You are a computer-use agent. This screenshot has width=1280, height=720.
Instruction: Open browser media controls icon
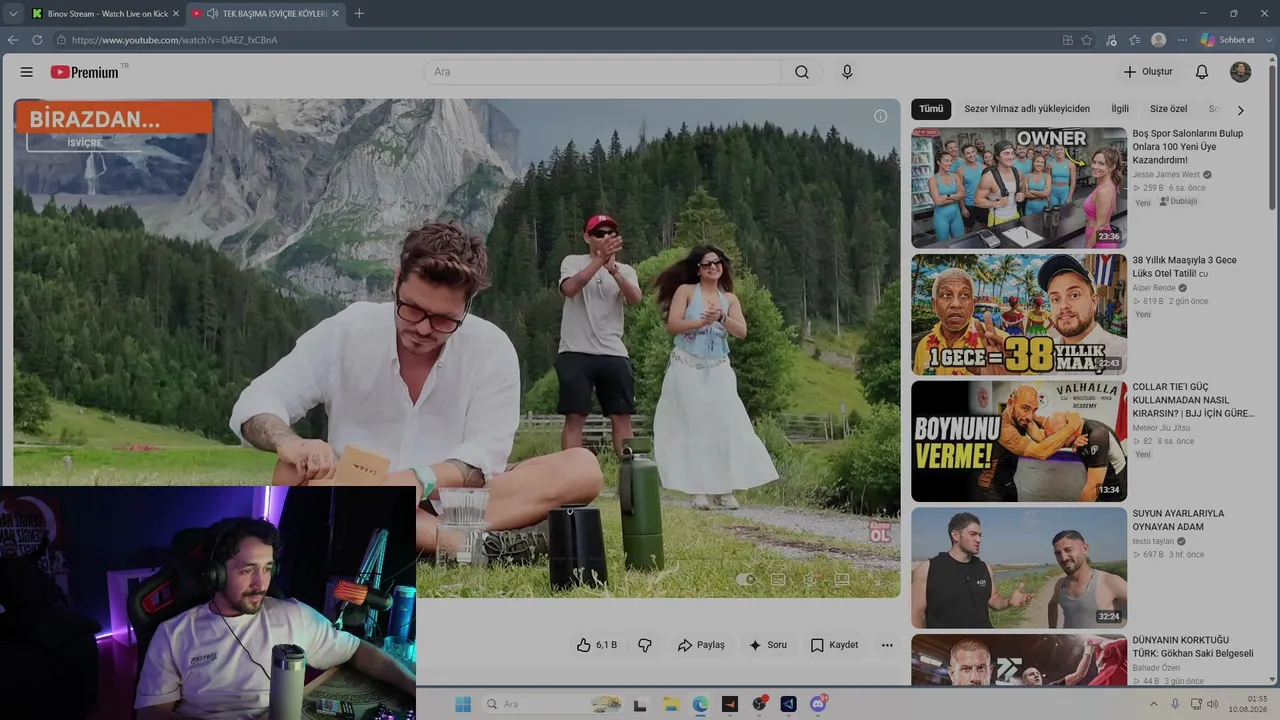tap(1111, 40)
